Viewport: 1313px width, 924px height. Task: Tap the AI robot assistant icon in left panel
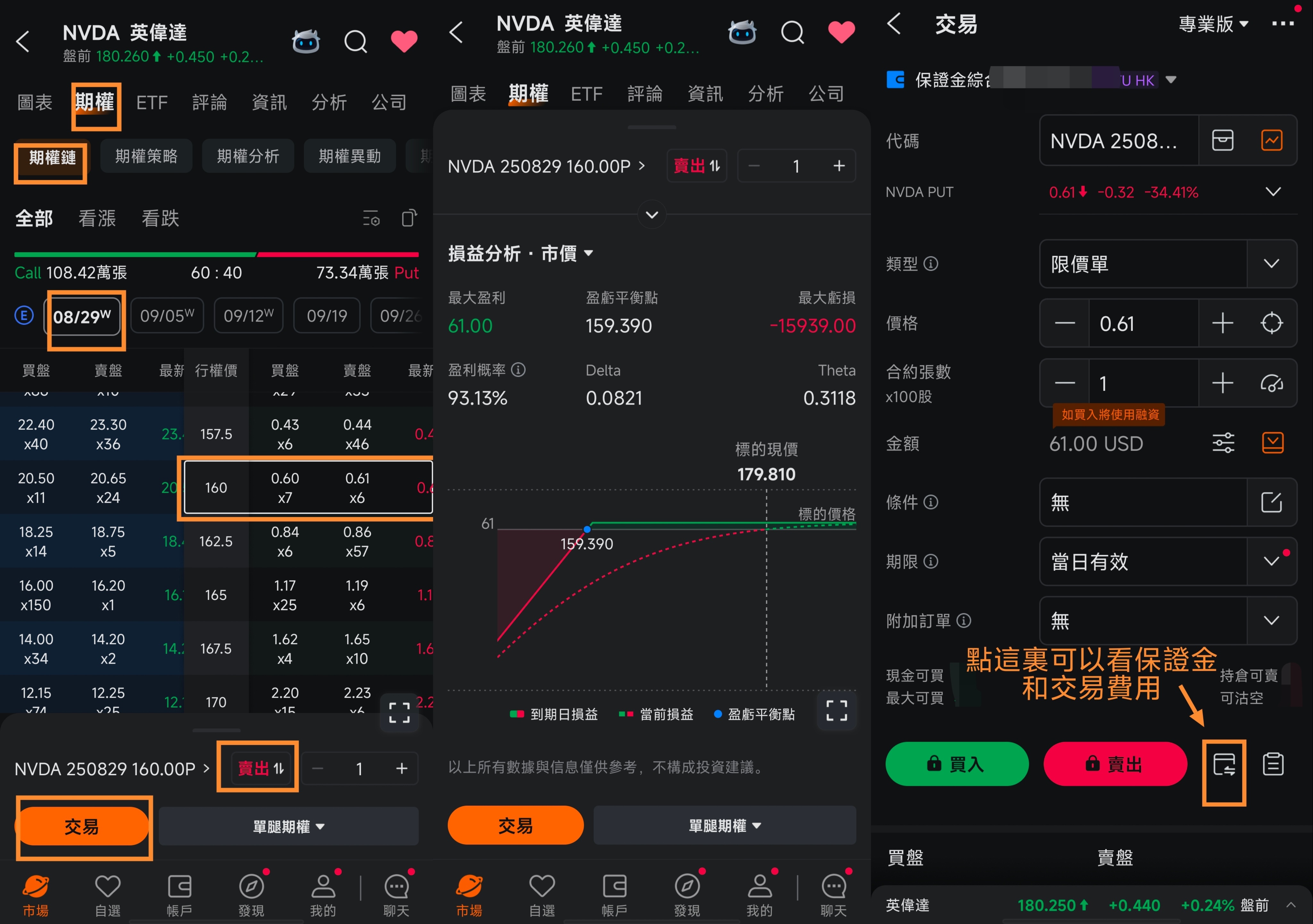[306, 41]
